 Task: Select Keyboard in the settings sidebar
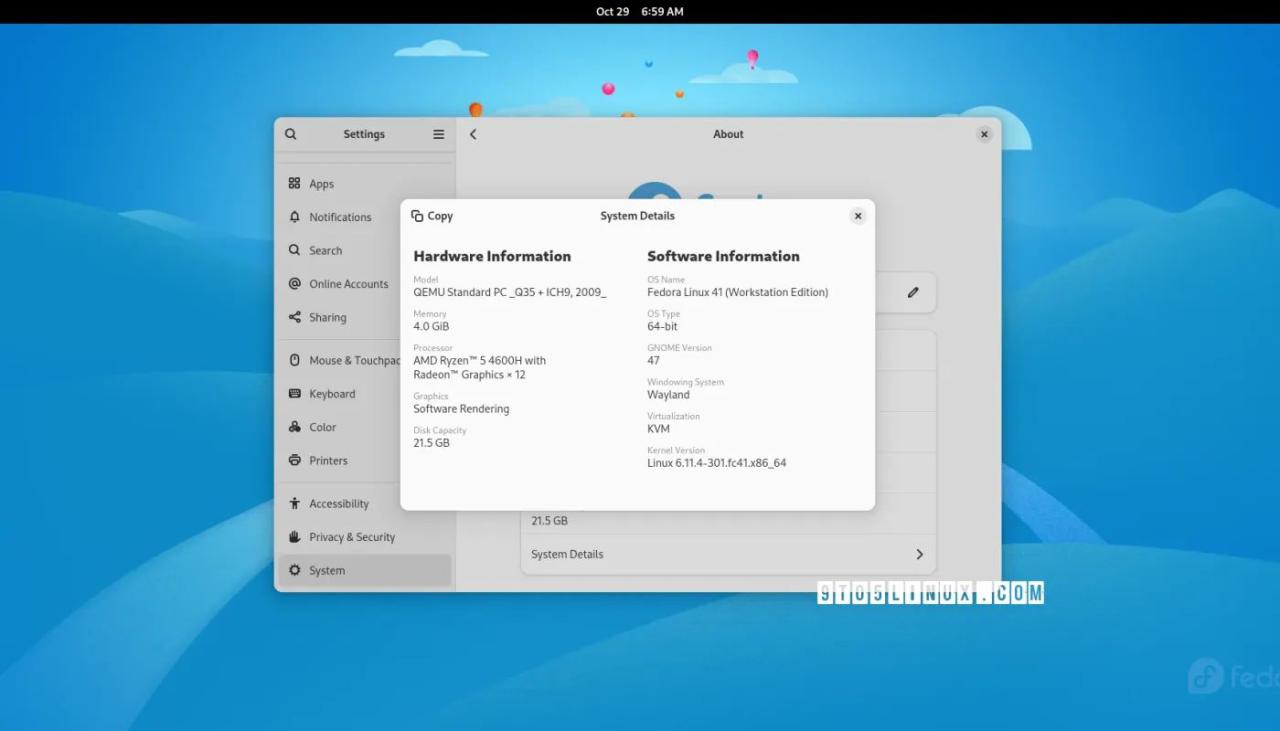point(332,394)
